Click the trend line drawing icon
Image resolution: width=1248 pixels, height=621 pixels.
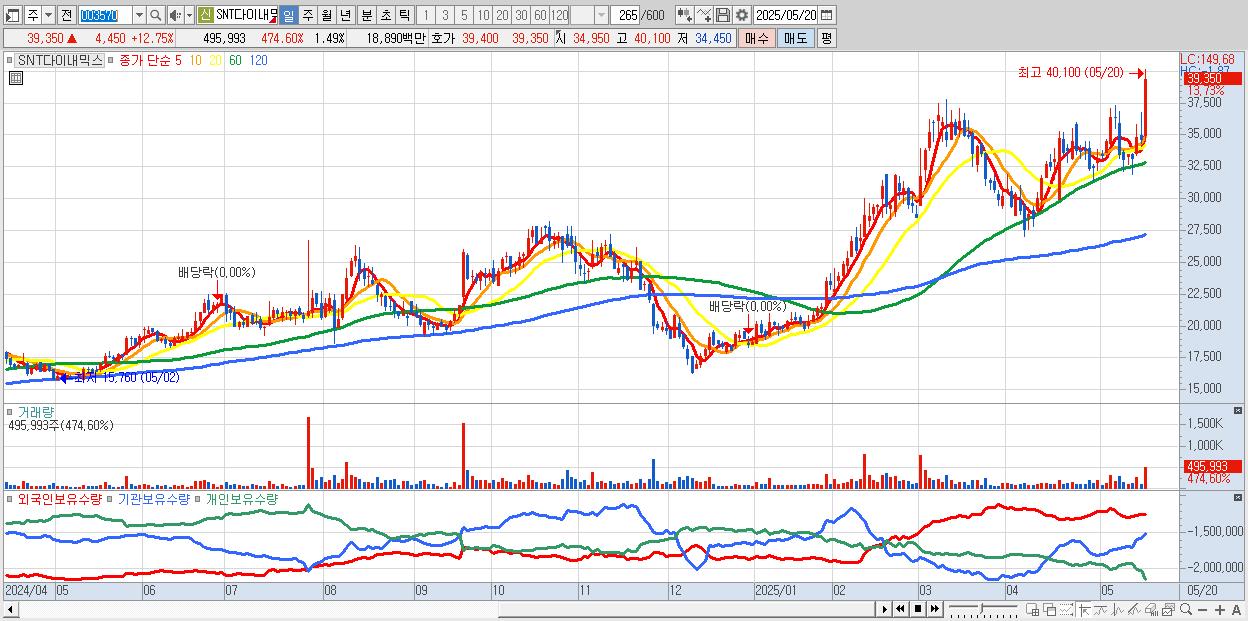1101,609
